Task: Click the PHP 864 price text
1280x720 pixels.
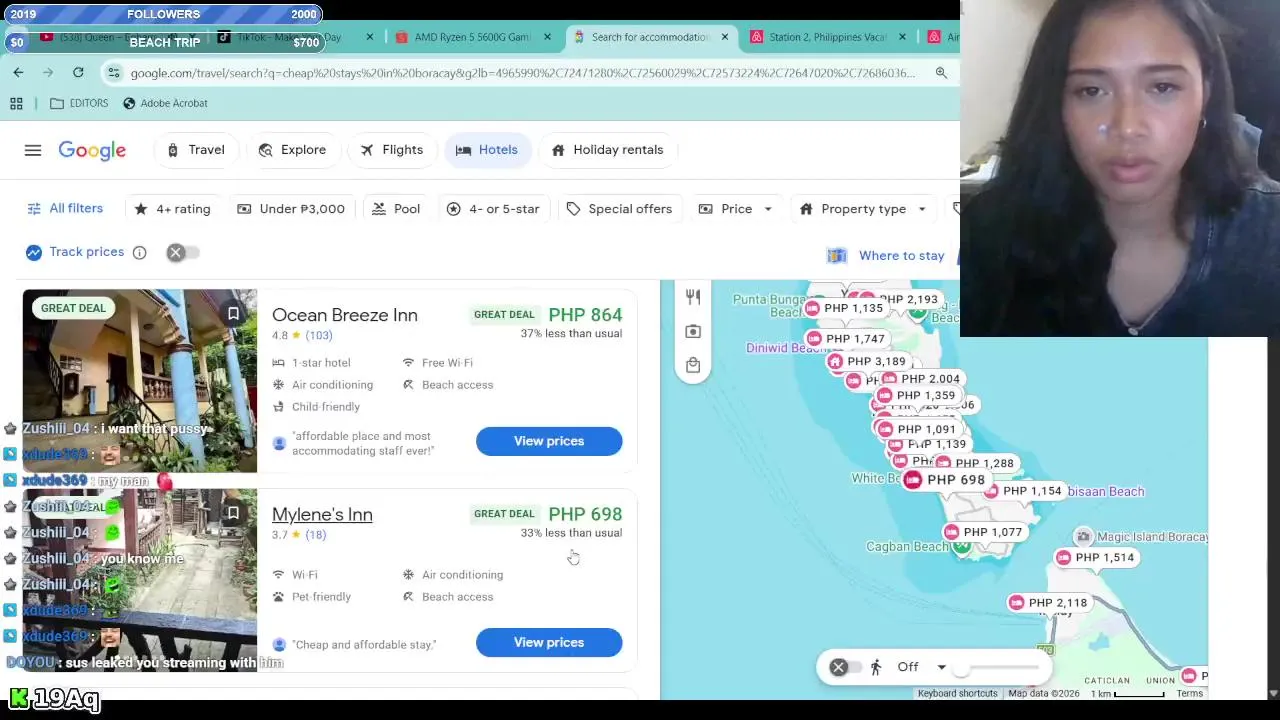Action: point(585,314)
